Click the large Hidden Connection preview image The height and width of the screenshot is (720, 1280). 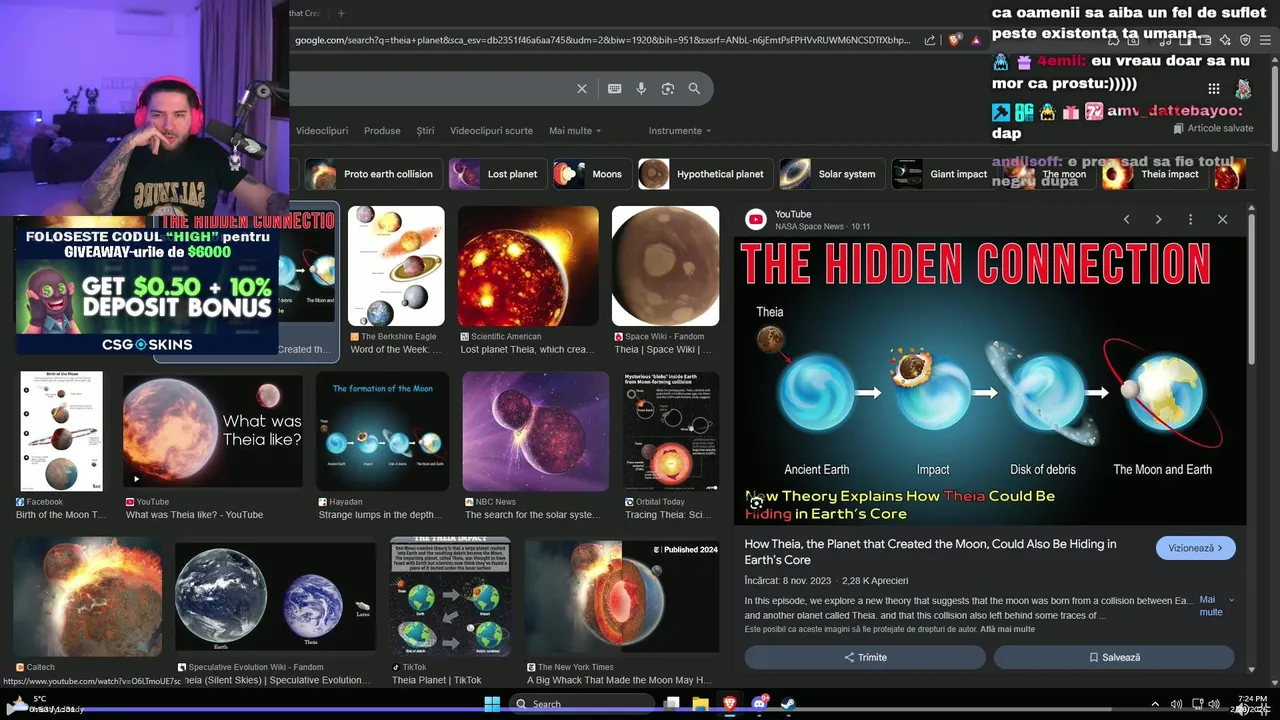pos(990,381)
